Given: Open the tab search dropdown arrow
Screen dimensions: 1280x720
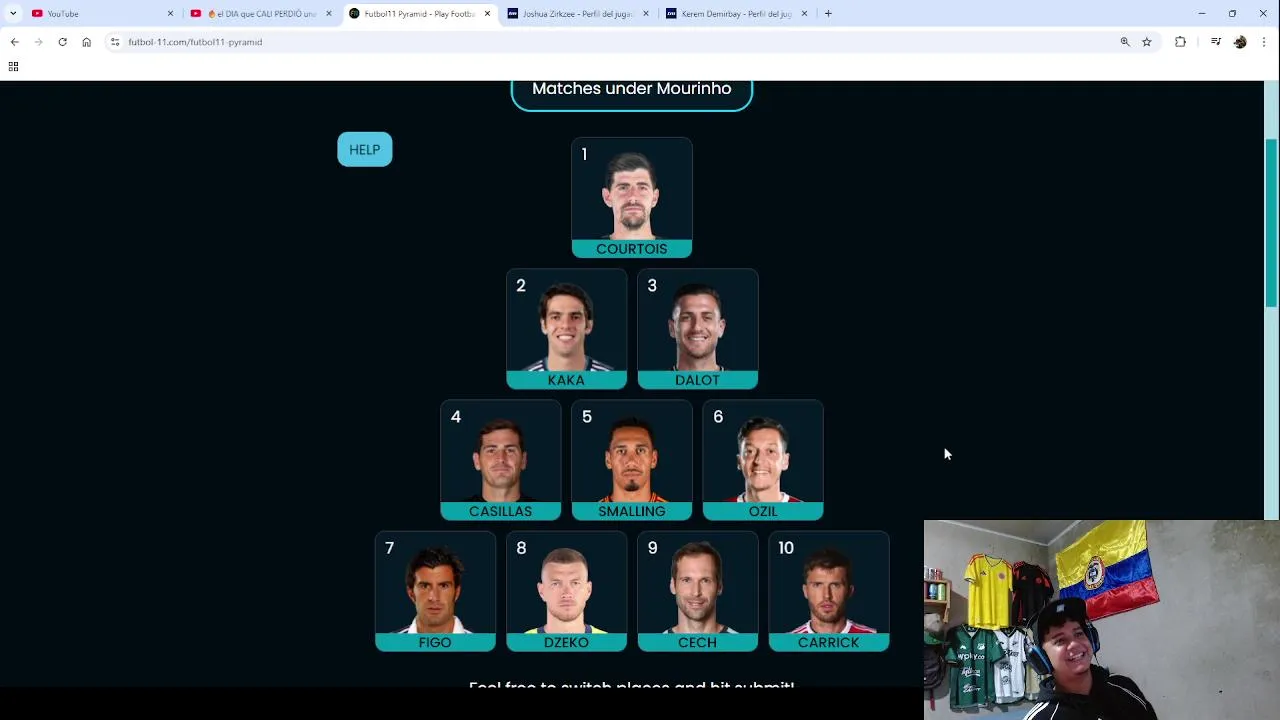Looking at the screenshot, I should [x=13, y=14].
